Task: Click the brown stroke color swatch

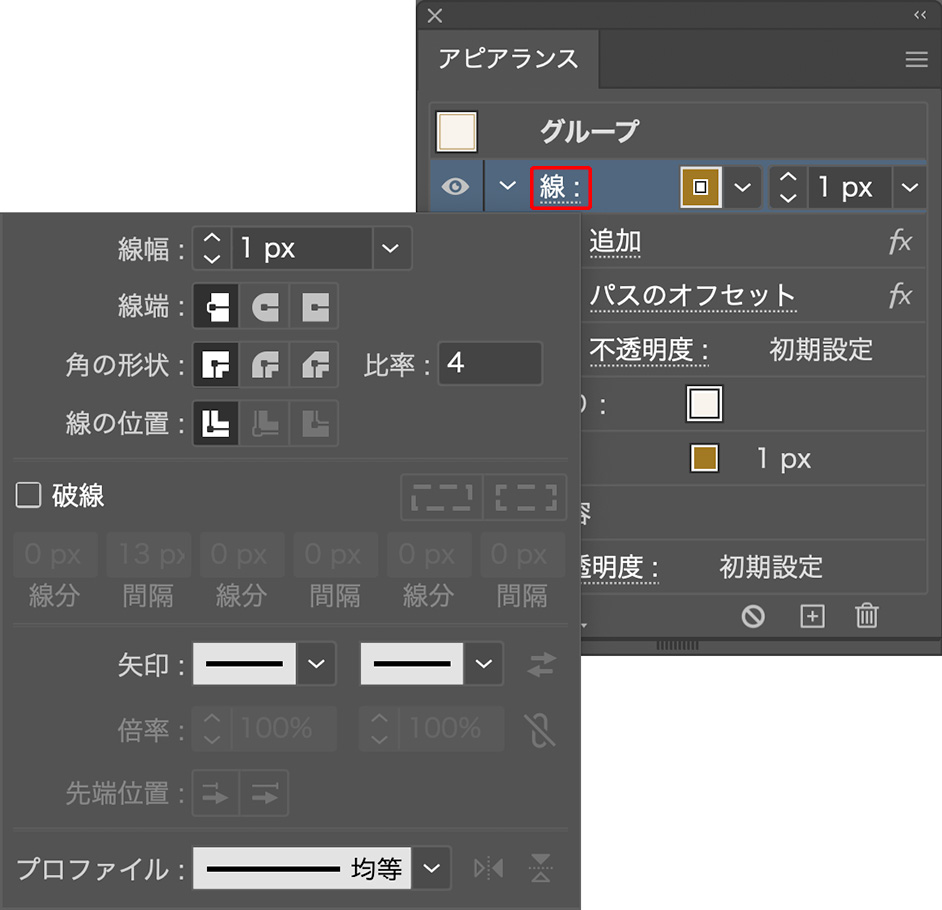Action: 700,187
